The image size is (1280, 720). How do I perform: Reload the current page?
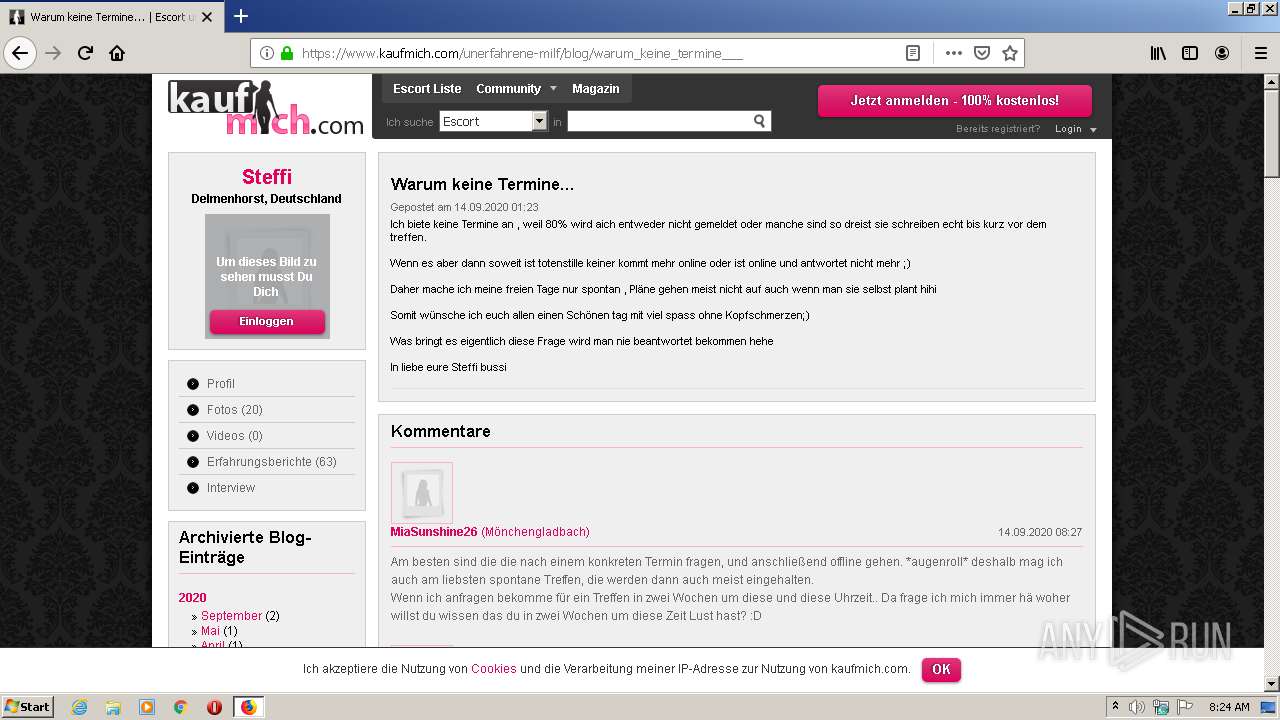click(x=85, y=53)
